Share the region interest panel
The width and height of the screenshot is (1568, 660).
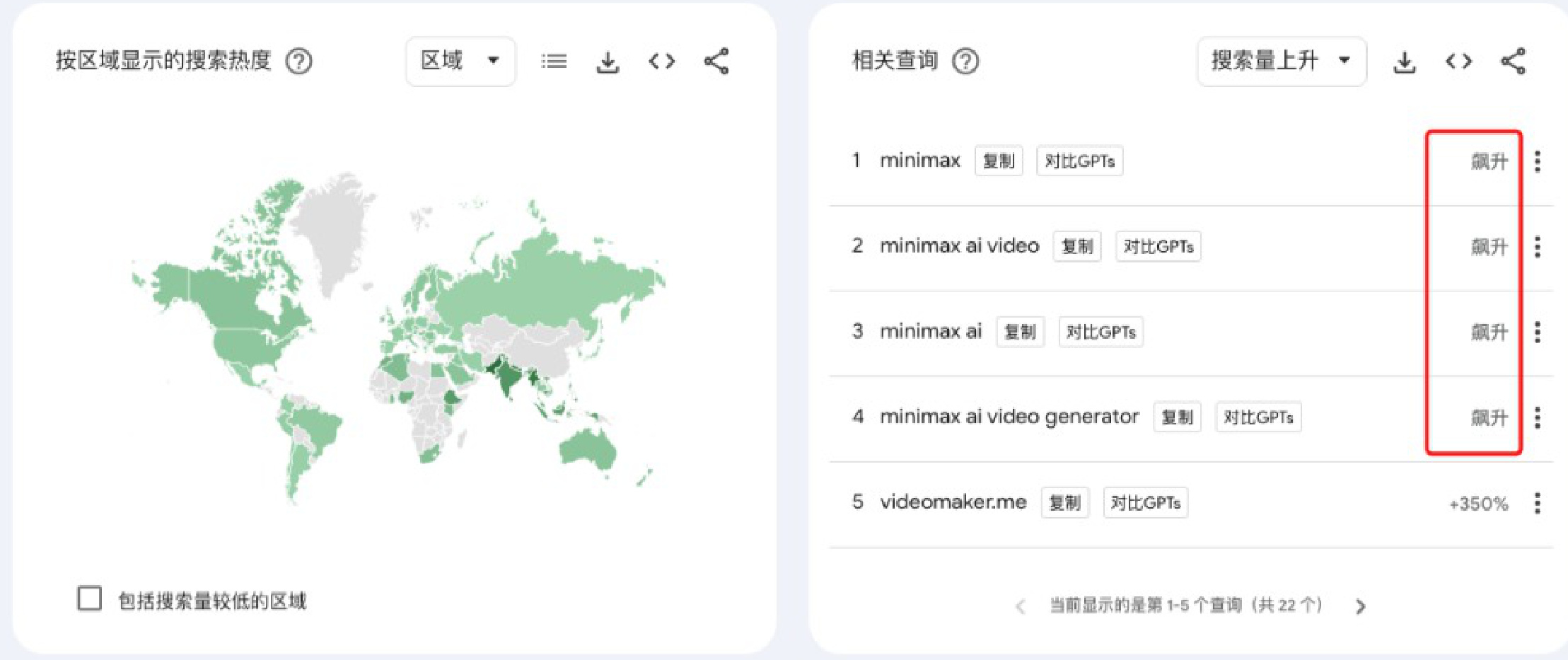point(716,62)
